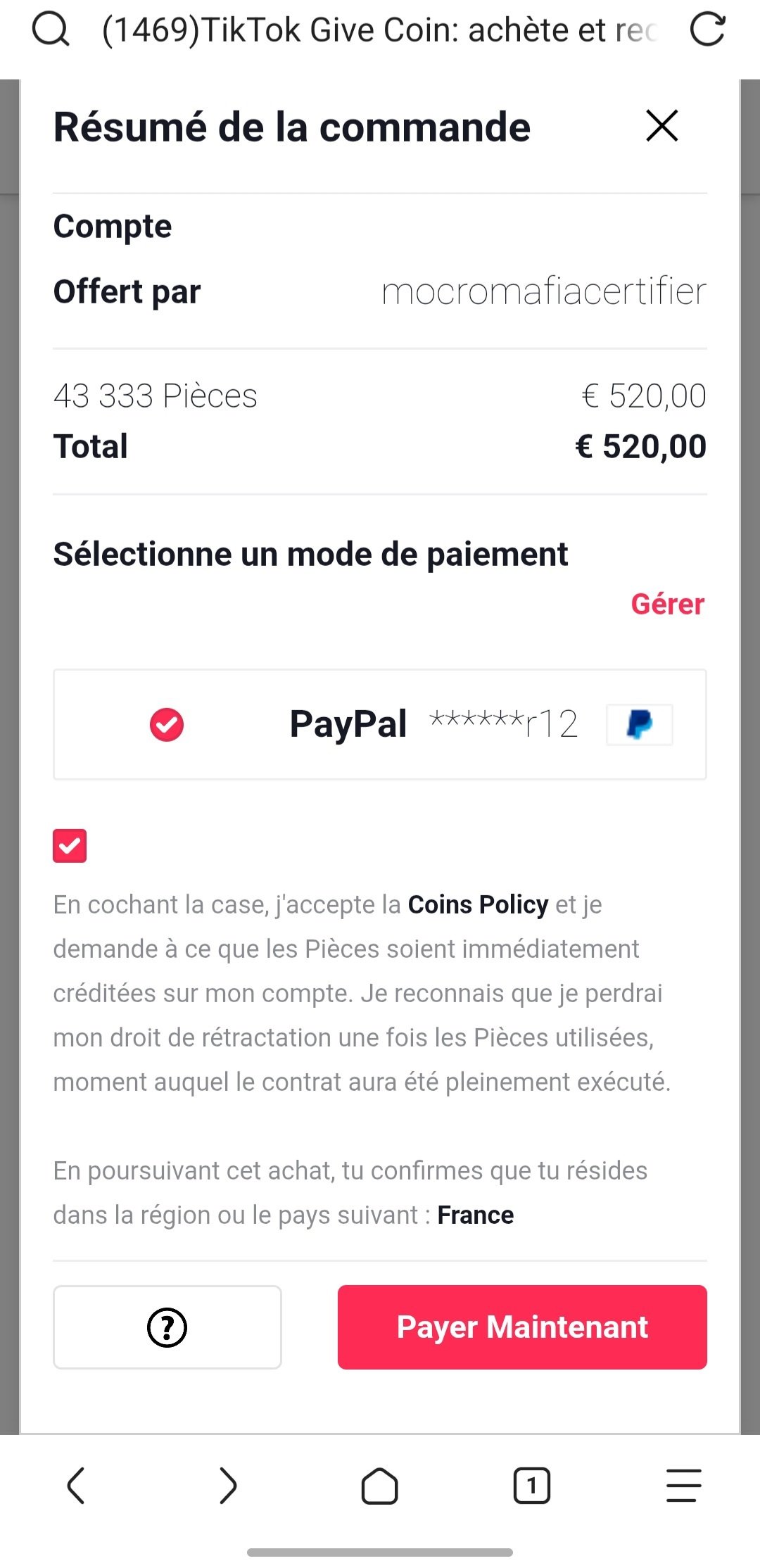The width and height of the screenshot is (760, 1568).
Task: Open the browser hamburger menu
Action: tap(683, 1486)
